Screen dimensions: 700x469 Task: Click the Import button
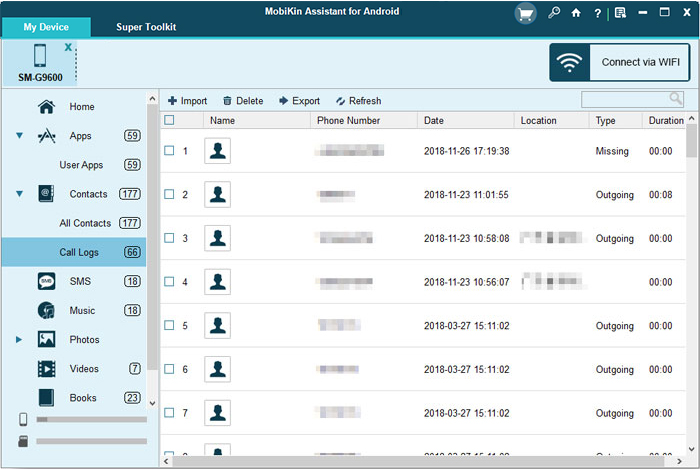(188, 101)
